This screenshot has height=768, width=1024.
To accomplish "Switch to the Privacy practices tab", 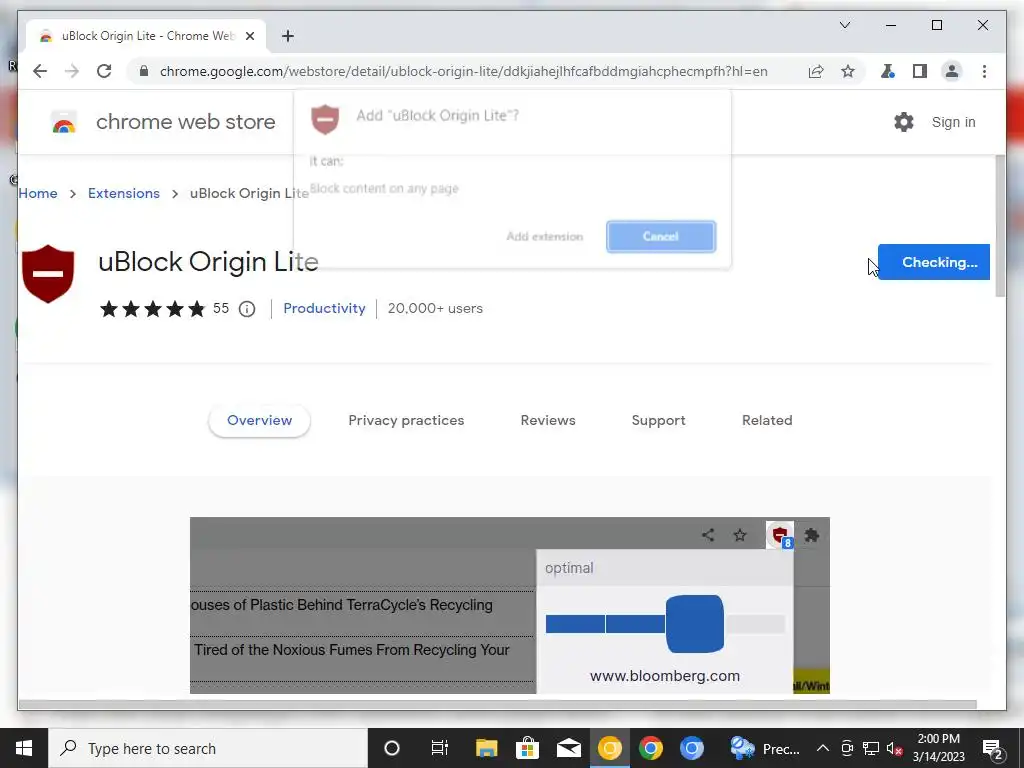I will [x=406, y=421].
